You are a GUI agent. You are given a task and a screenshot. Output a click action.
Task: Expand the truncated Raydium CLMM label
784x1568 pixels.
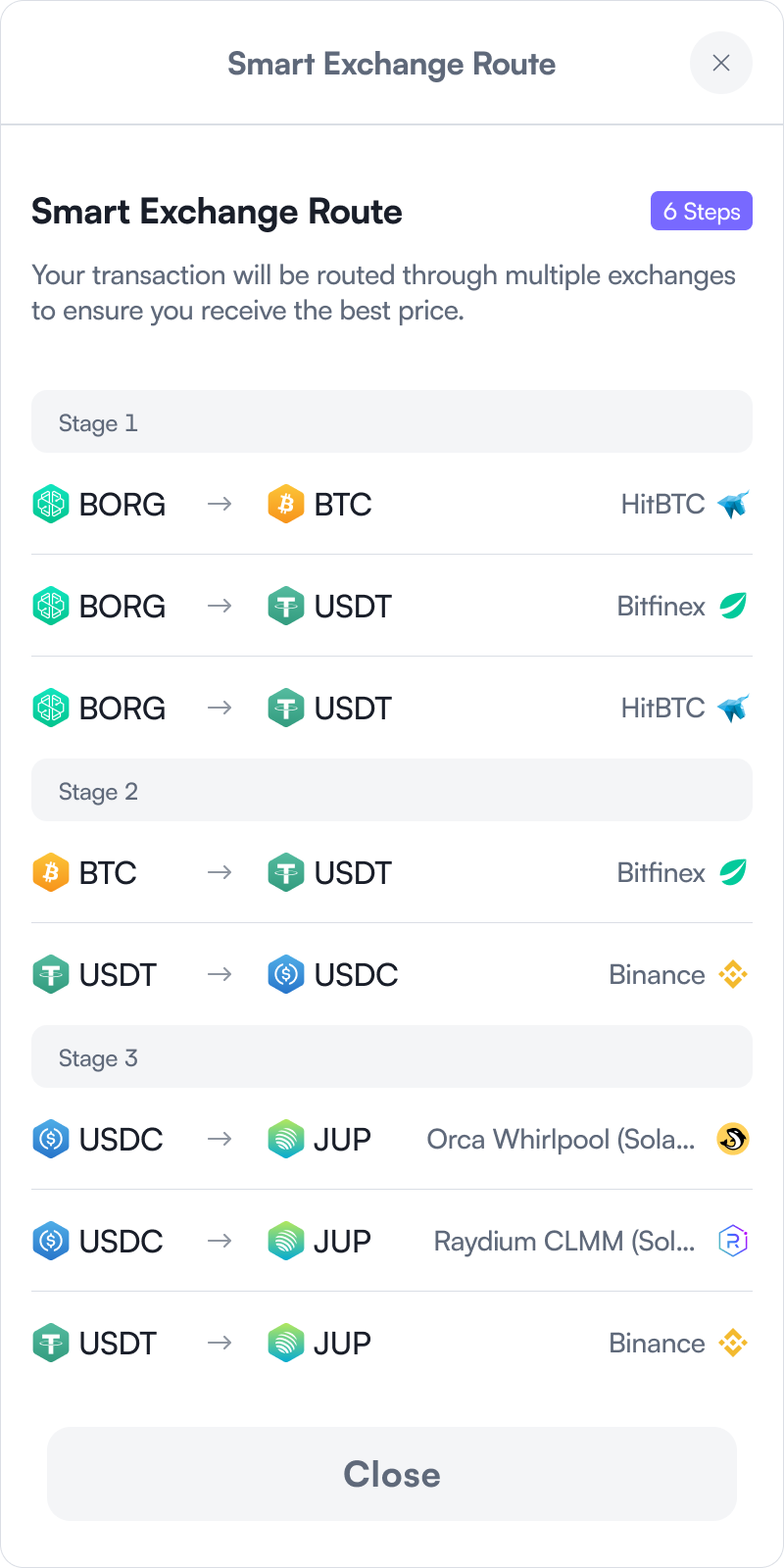point(563,1241)
